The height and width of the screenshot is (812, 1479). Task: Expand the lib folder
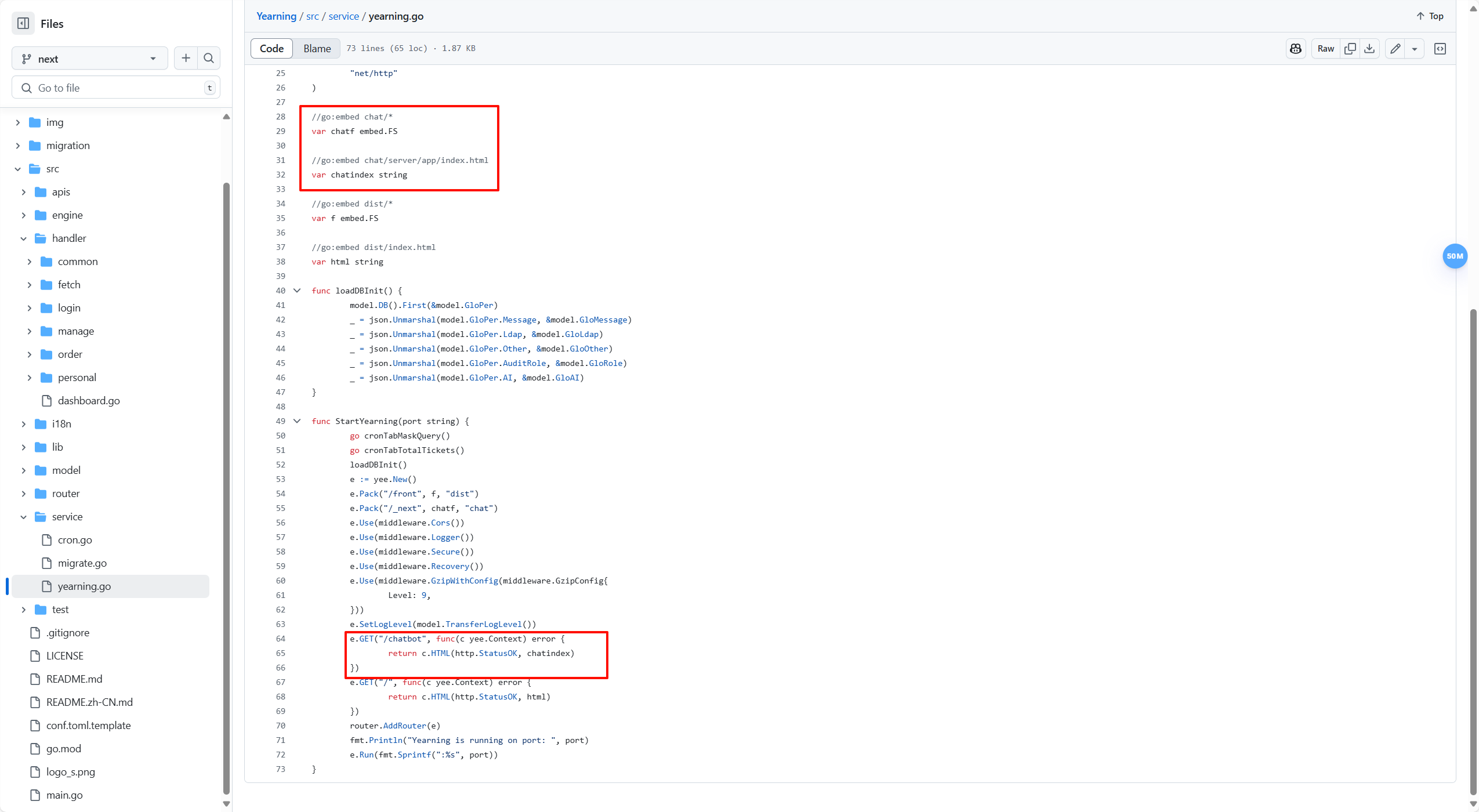click(24, 447)
